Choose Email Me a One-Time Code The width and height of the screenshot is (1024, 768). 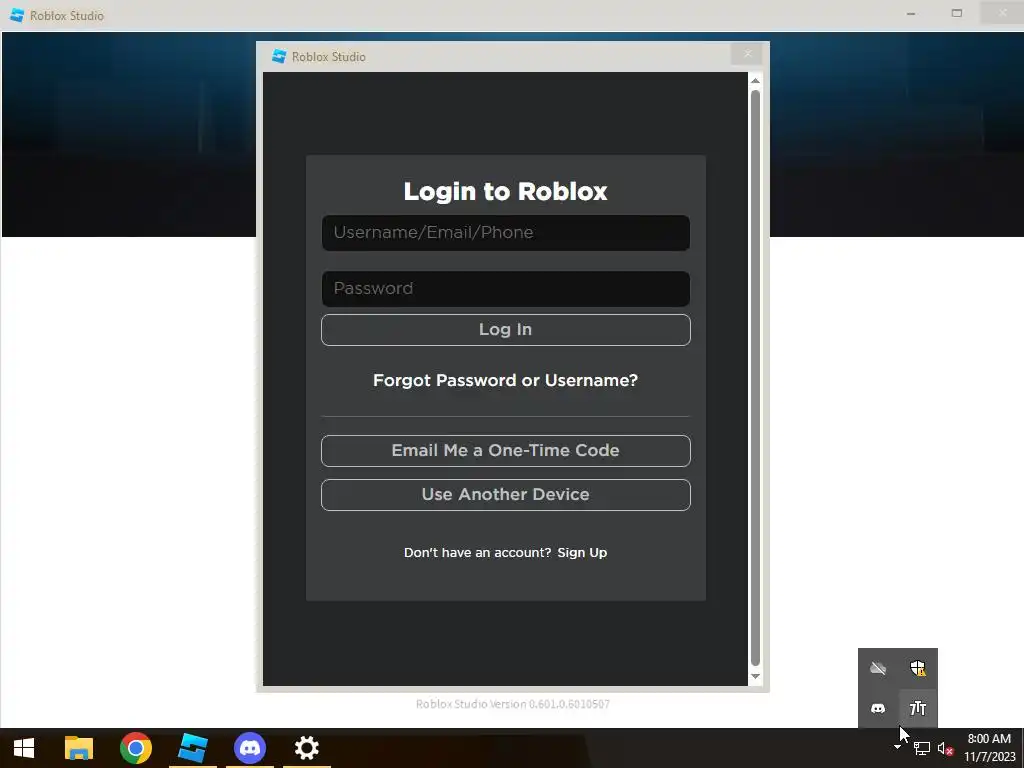[505, 451]
